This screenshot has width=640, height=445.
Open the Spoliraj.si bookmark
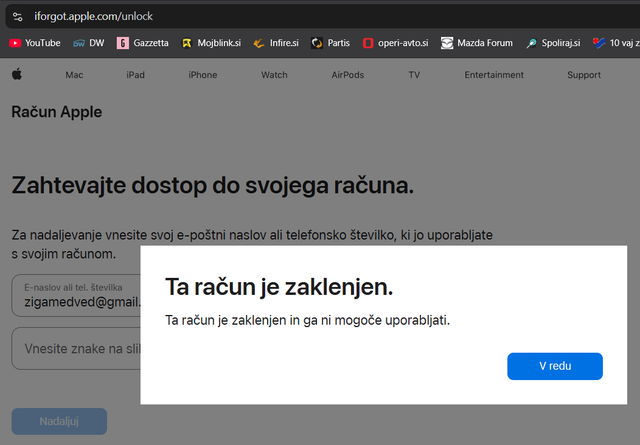(x=553, y=43)
